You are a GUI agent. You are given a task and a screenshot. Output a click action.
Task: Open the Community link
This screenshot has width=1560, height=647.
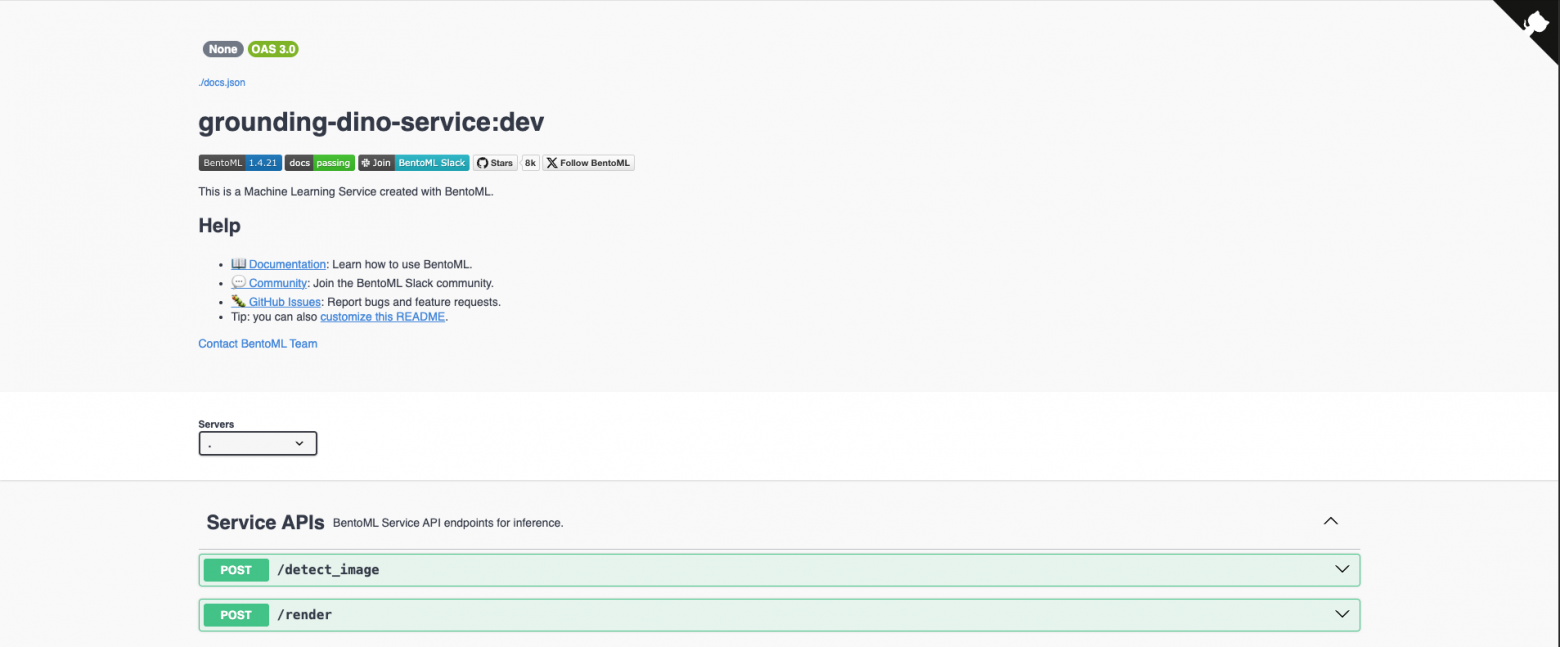click(277, 282)
